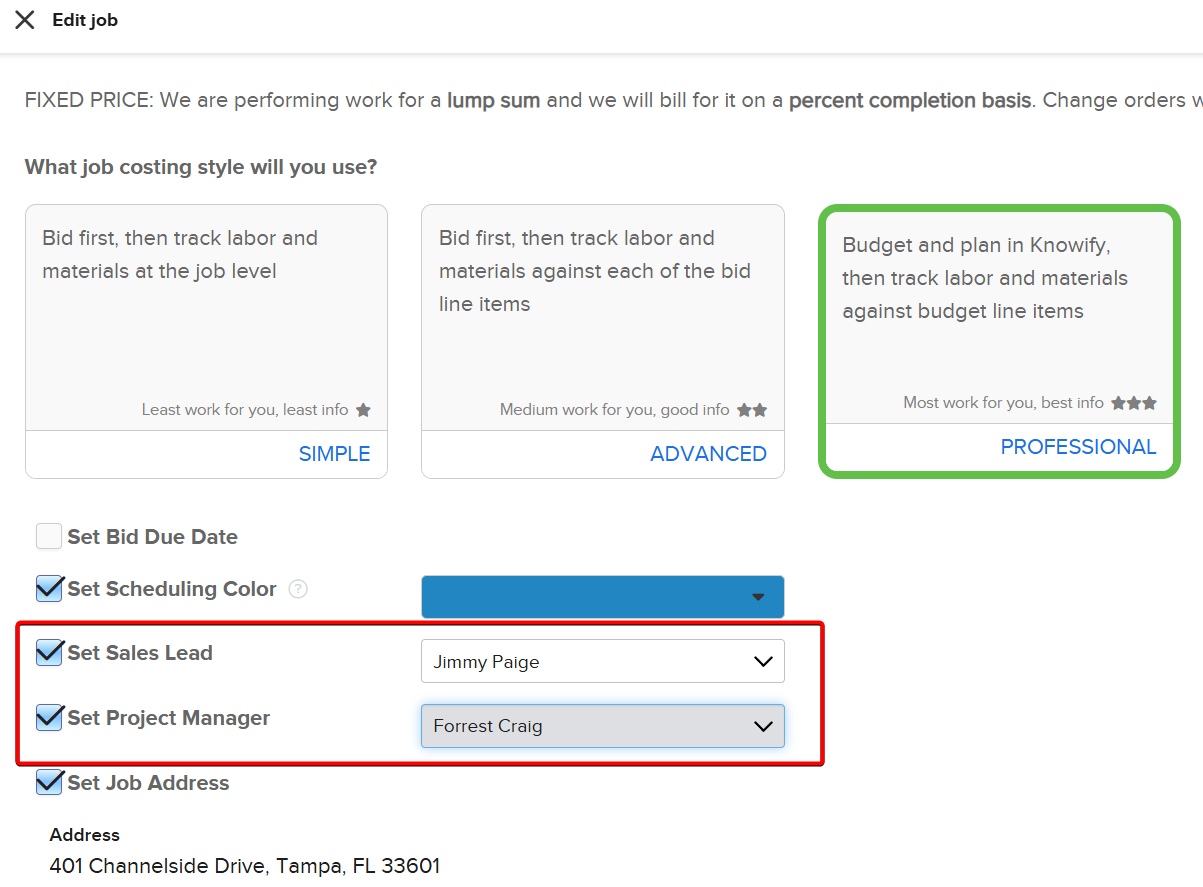Expand the Project Manager dropdown showing Forrest Craig
The width and height of the screenshot is (1203, 887).
tap(602, 726)
